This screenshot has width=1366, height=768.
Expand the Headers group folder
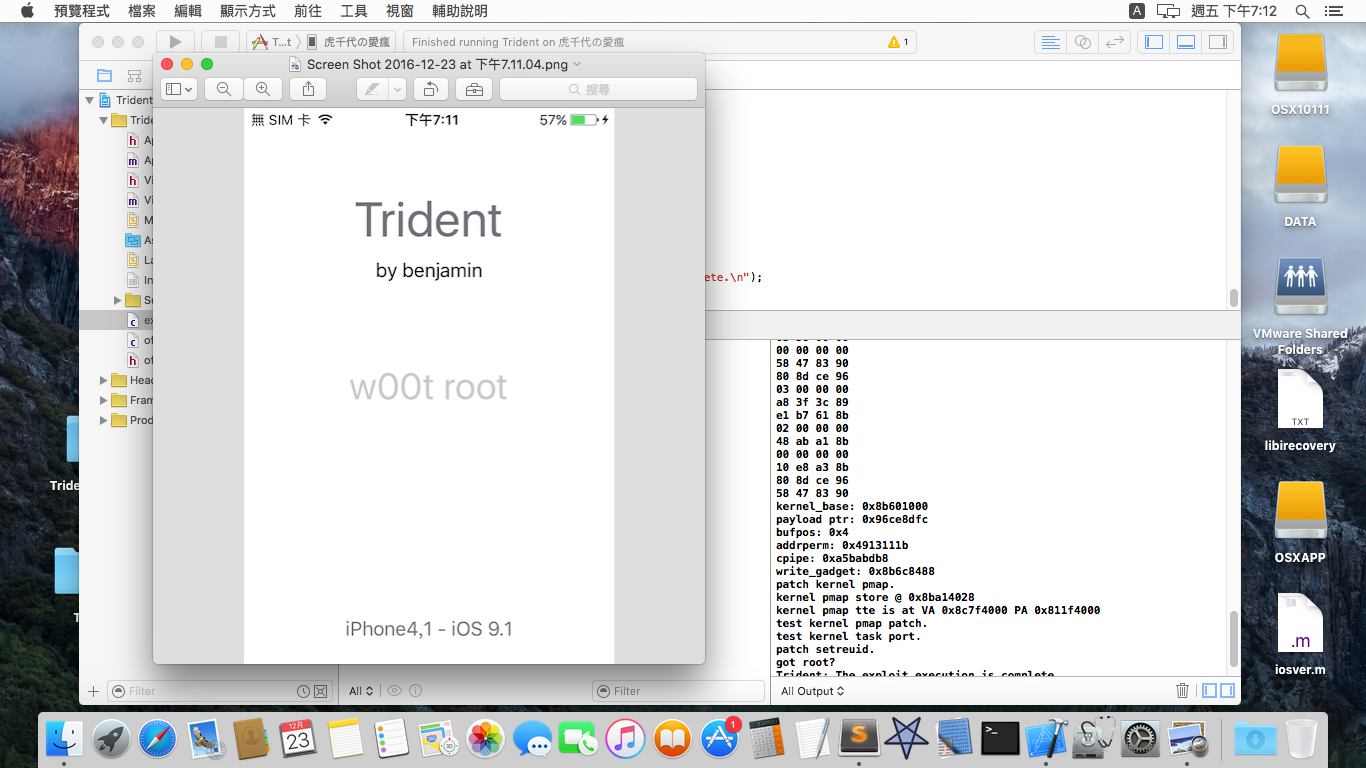pyautogui.click(x=103, y=380)
